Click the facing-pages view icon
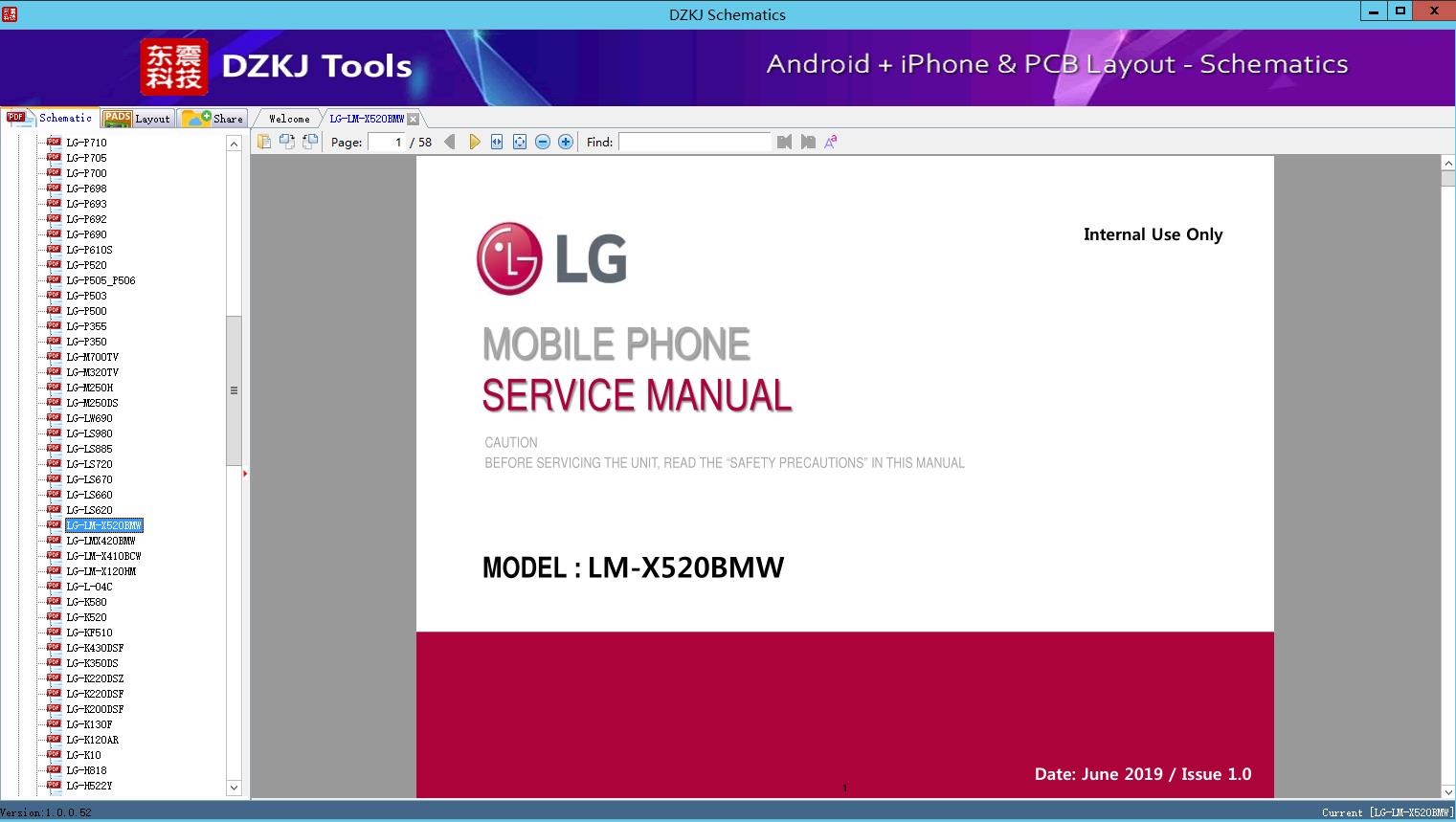Screen dimensions: 1456x822 pyautogui.click(x=288, y=140)
